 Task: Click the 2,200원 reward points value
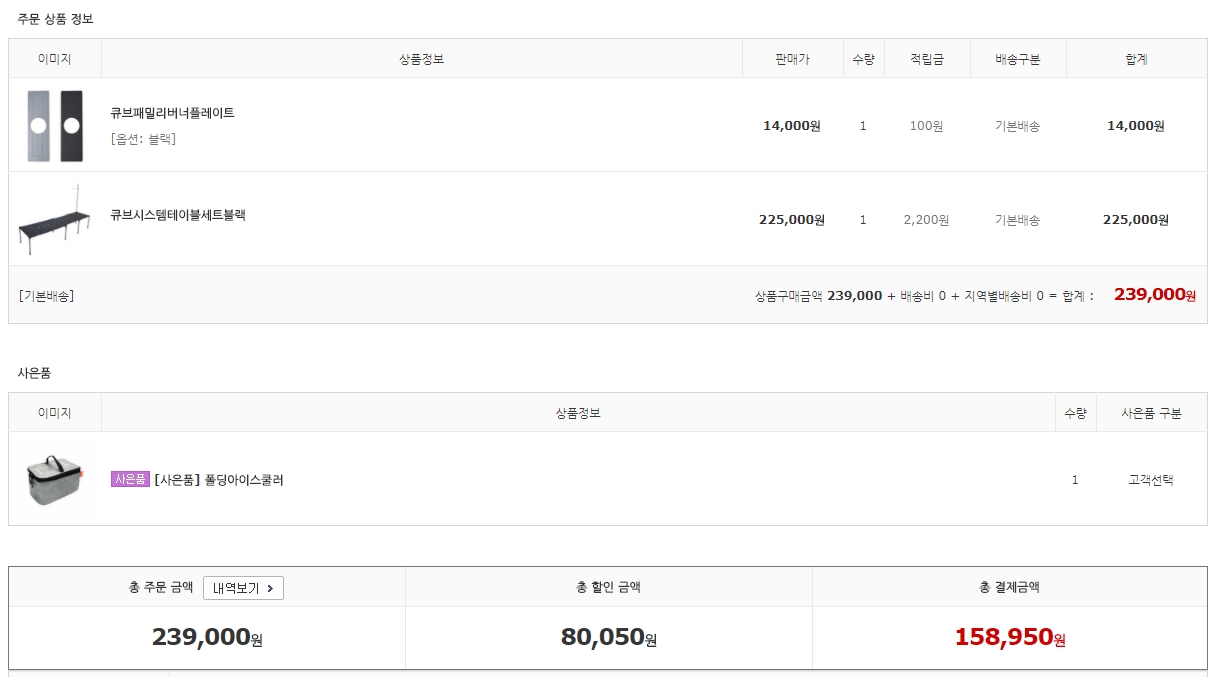926,220
